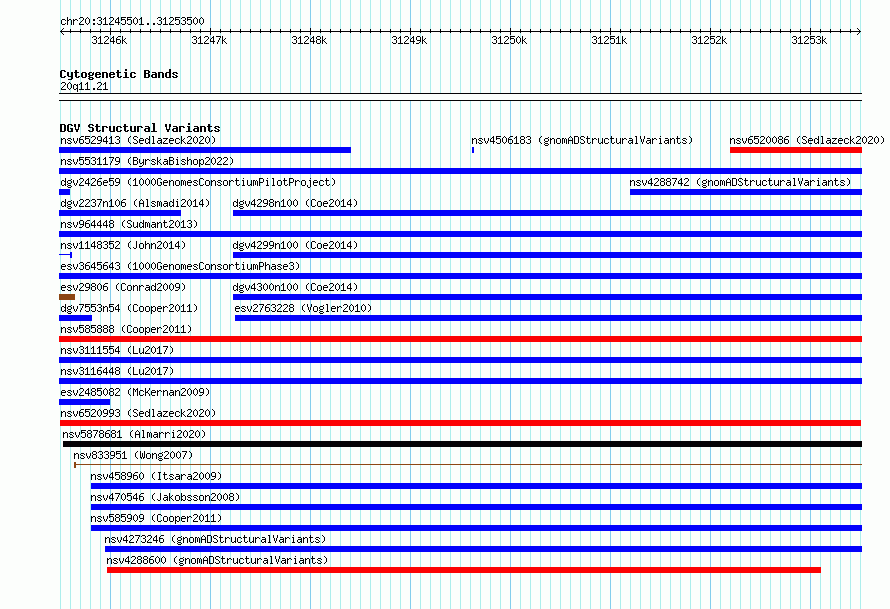Open dgv2237n106 (Alsmadi2014) variant
Image resolution: width=890 pixels, height=609 pixels.
coord(135,203)
